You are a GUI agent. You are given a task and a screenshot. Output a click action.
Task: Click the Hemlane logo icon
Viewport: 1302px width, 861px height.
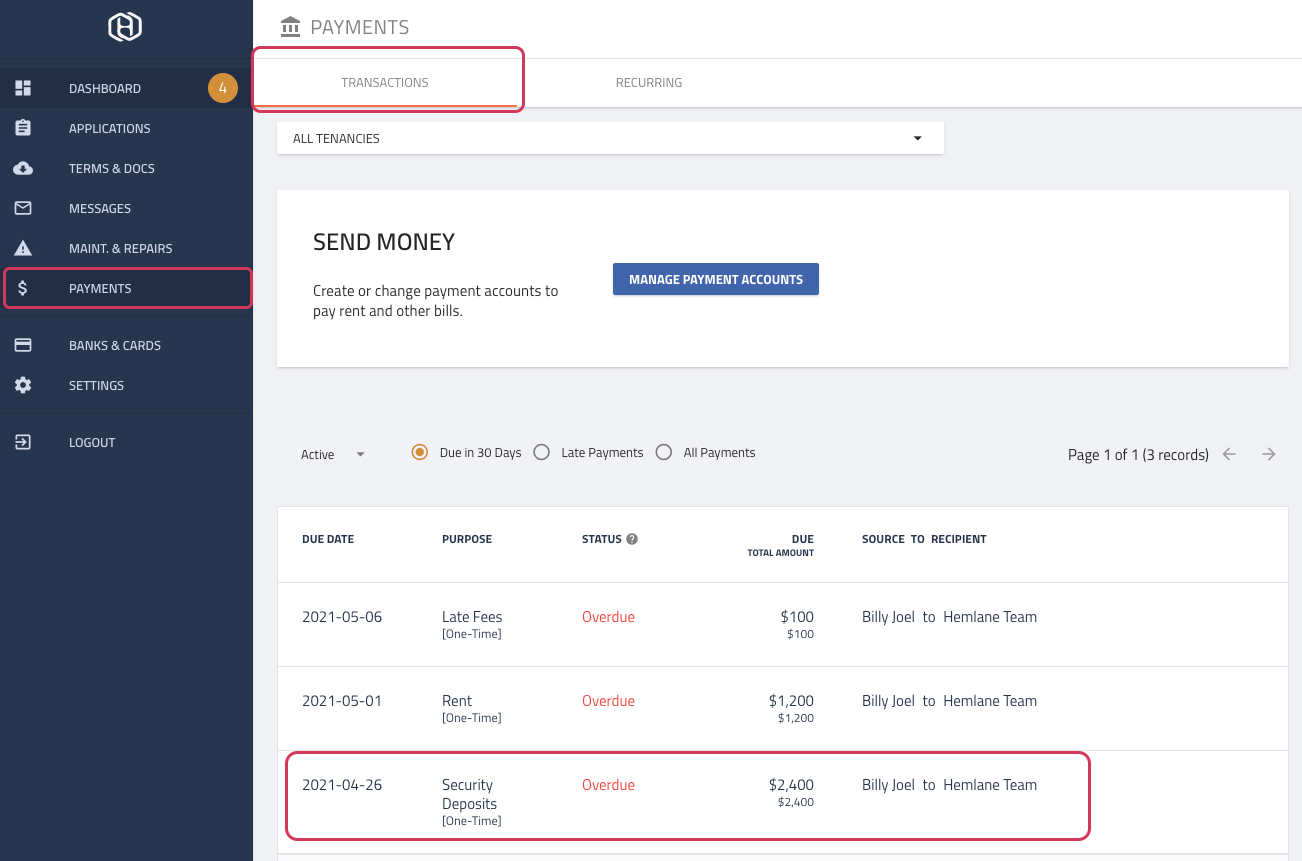[125, 27]
